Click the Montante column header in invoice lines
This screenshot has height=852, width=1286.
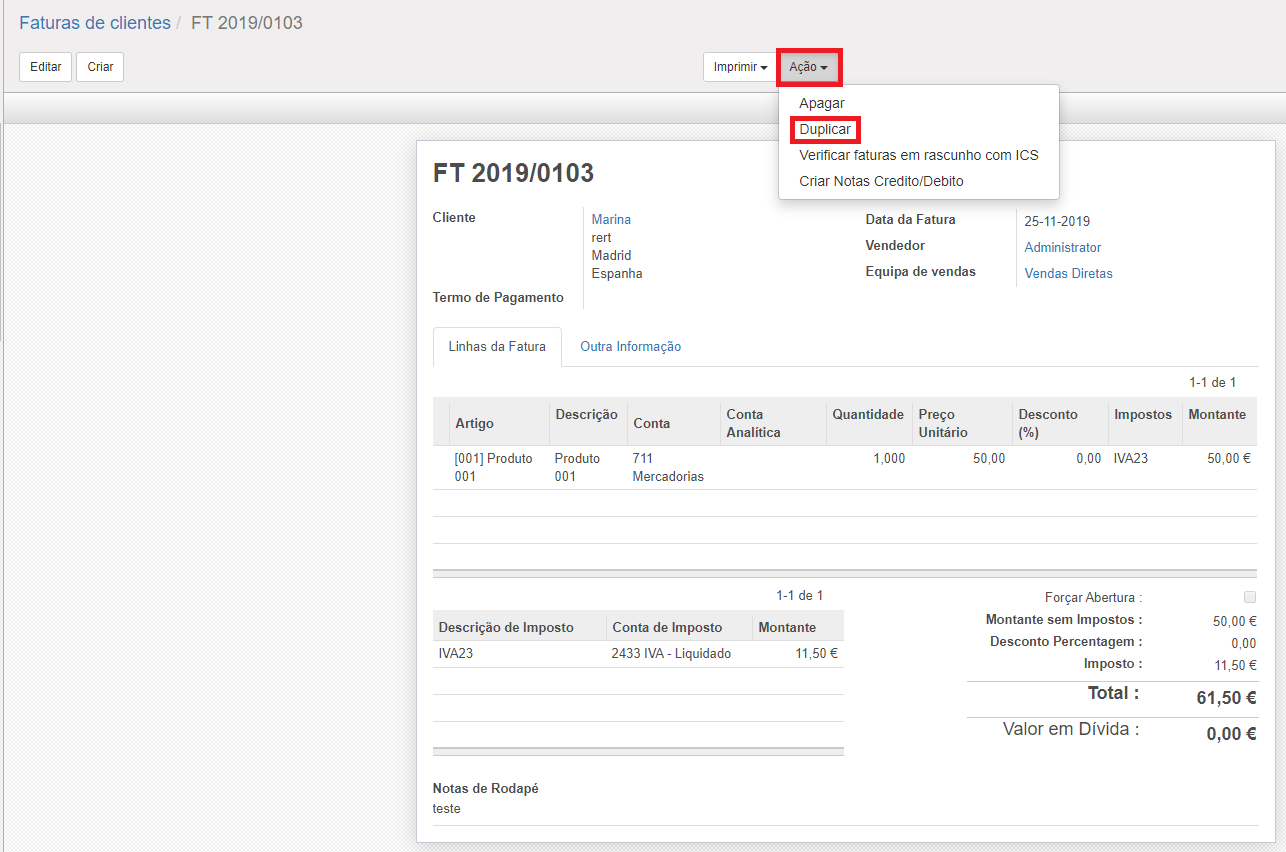click(1216, 414)
